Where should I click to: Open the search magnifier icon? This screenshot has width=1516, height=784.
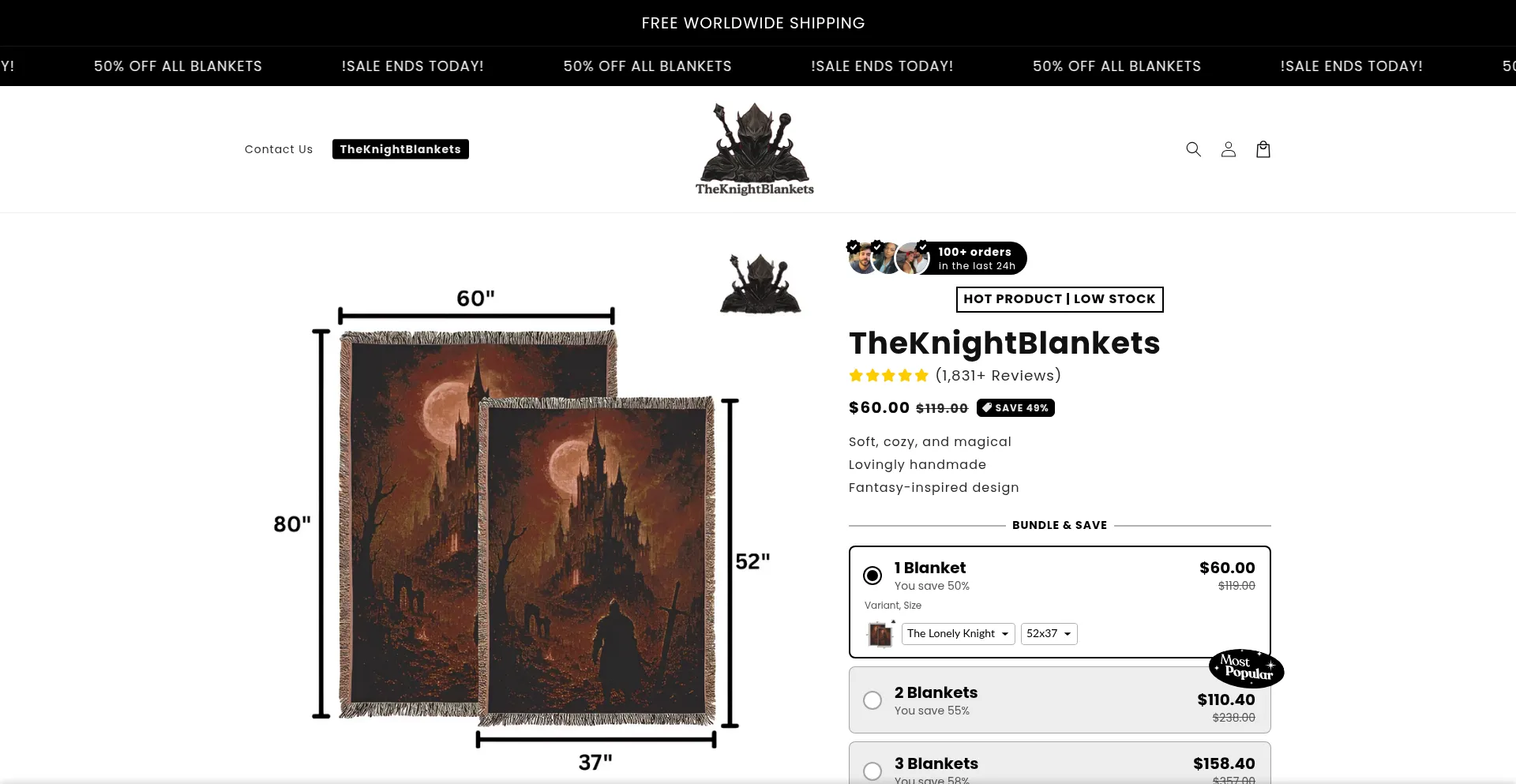[1193, 149]
